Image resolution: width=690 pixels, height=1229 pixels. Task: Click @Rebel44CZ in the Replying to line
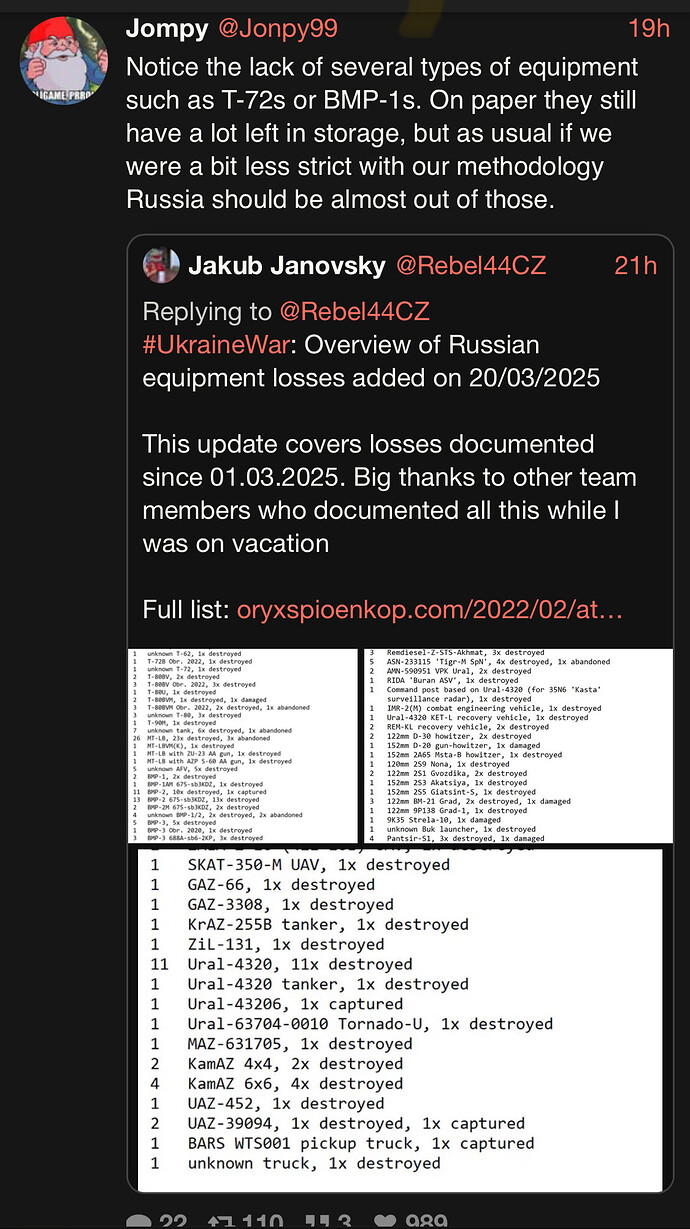tap(354, 311)
